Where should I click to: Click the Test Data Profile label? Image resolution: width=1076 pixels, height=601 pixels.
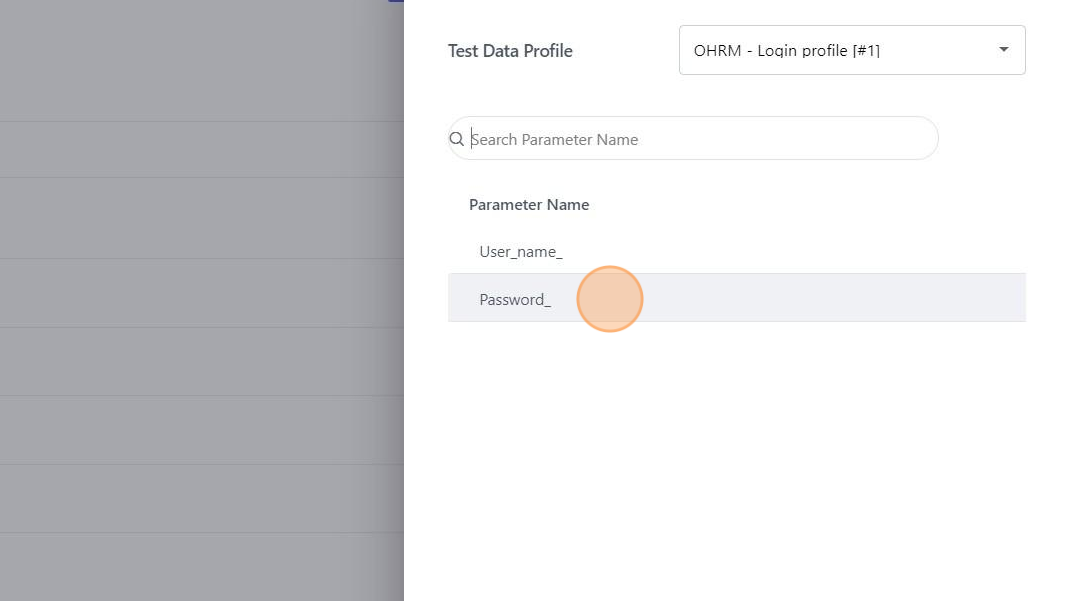[x=510, y=51]
